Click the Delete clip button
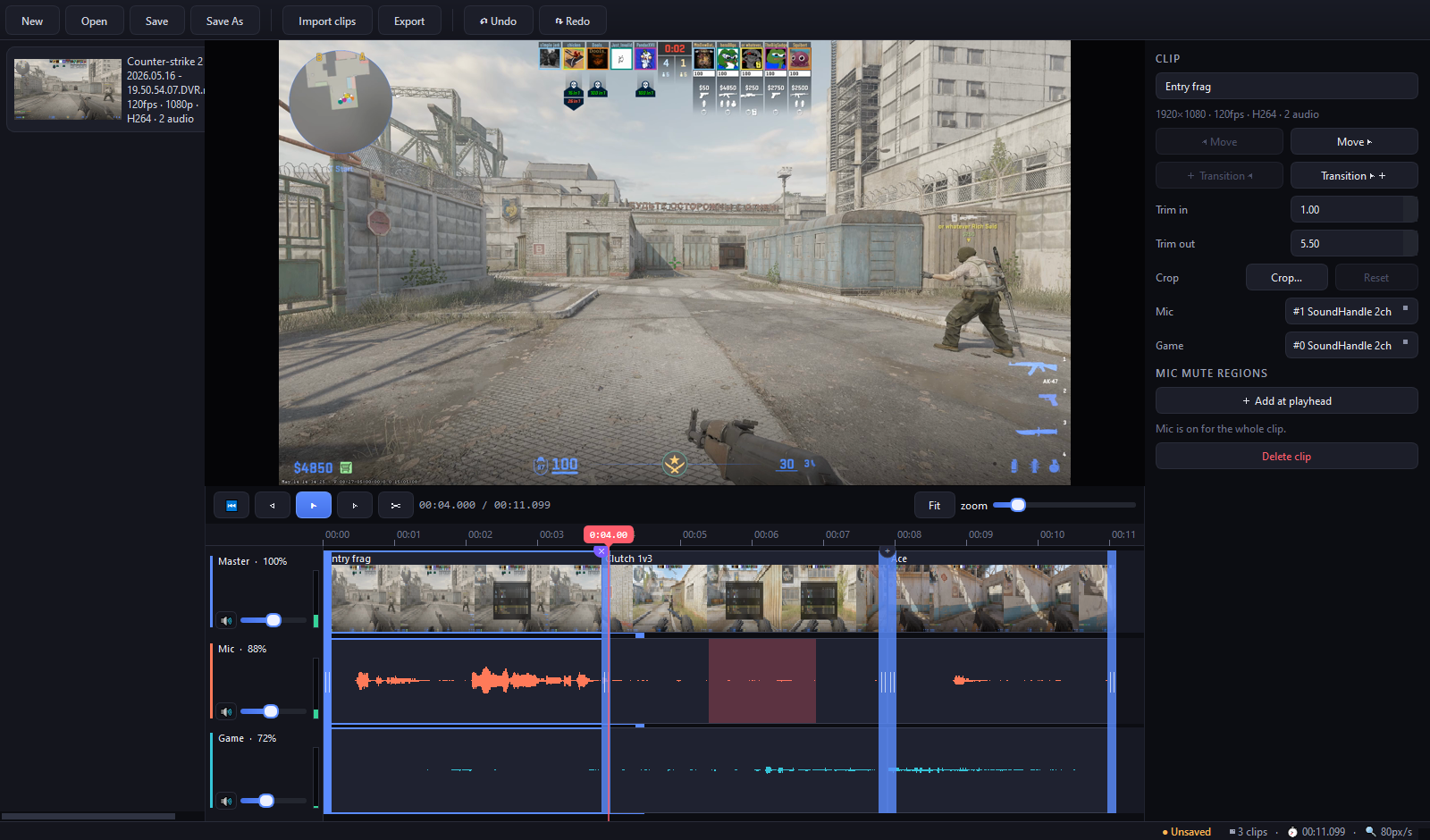This screenshot has width=1430, height=840. (x=1286, y=456)
